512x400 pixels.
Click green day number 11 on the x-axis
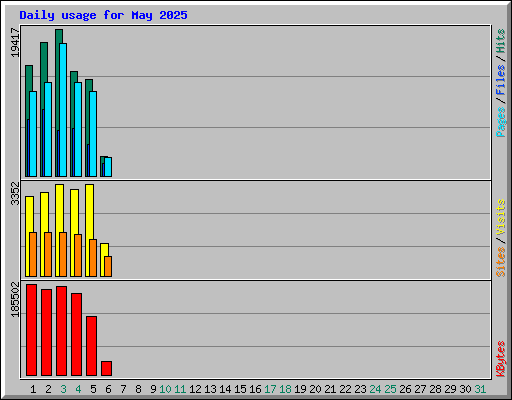click(x=180, y=389)
